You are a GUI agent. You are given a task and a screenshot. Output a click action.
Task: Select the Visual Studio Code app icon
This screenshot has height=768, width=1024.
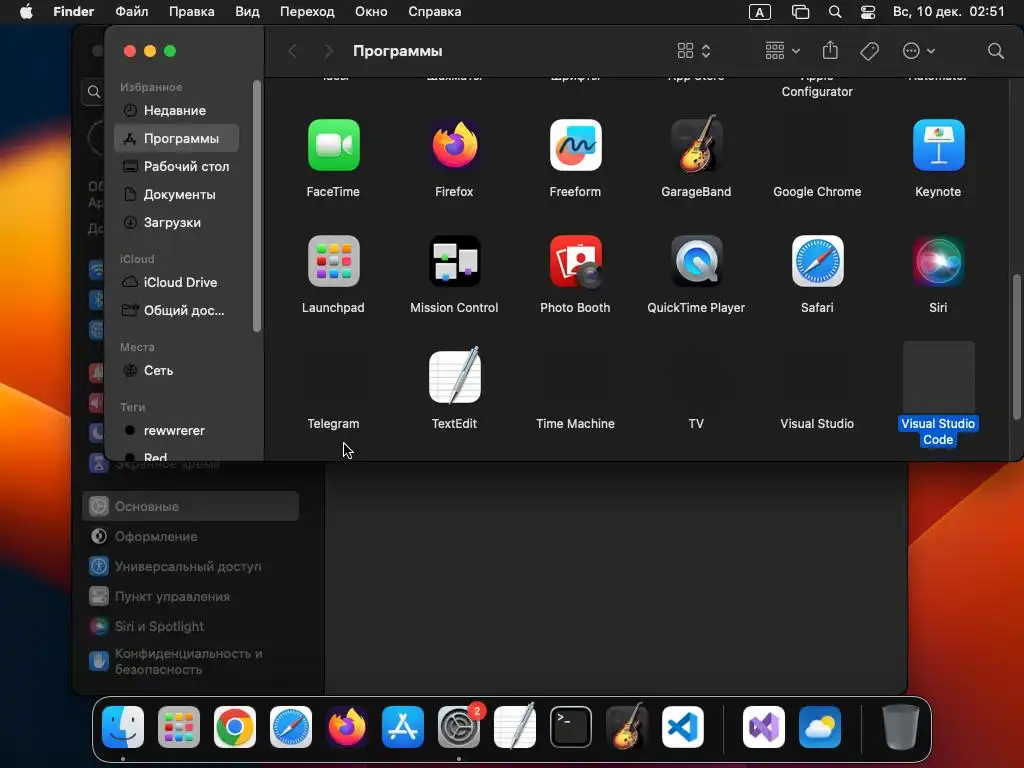938,377
